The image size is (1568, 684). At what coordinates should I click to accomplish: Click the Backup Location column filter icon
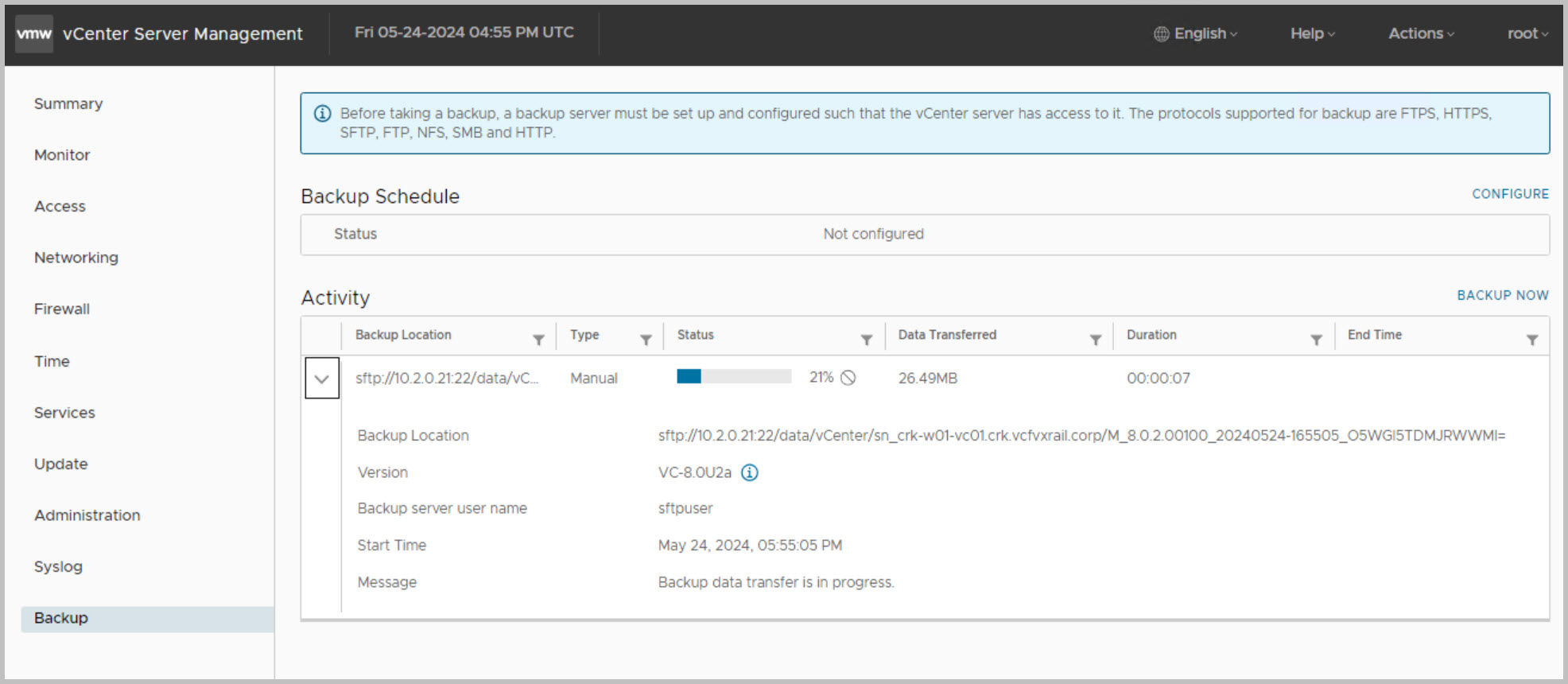click(x=538, y=340)
